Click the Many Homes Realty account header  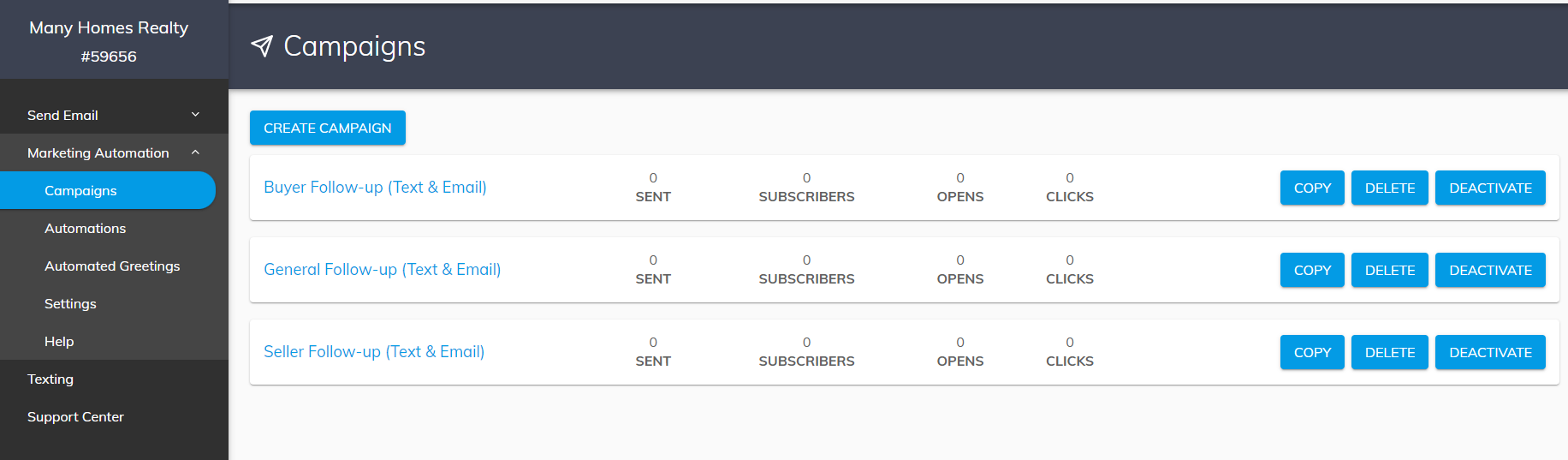click(x=109, y=40)
